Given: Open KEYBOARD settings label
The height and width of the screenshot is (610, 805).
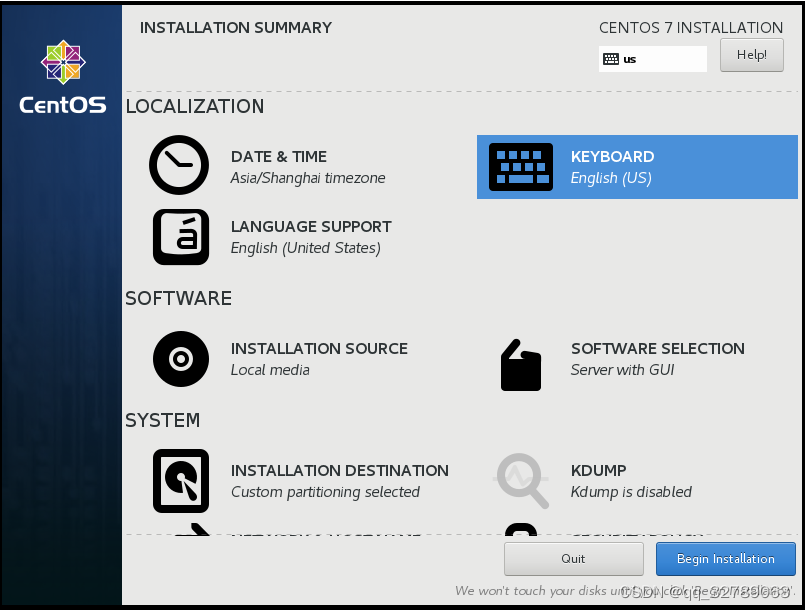Looking at the screenshot, I should 612,157.
